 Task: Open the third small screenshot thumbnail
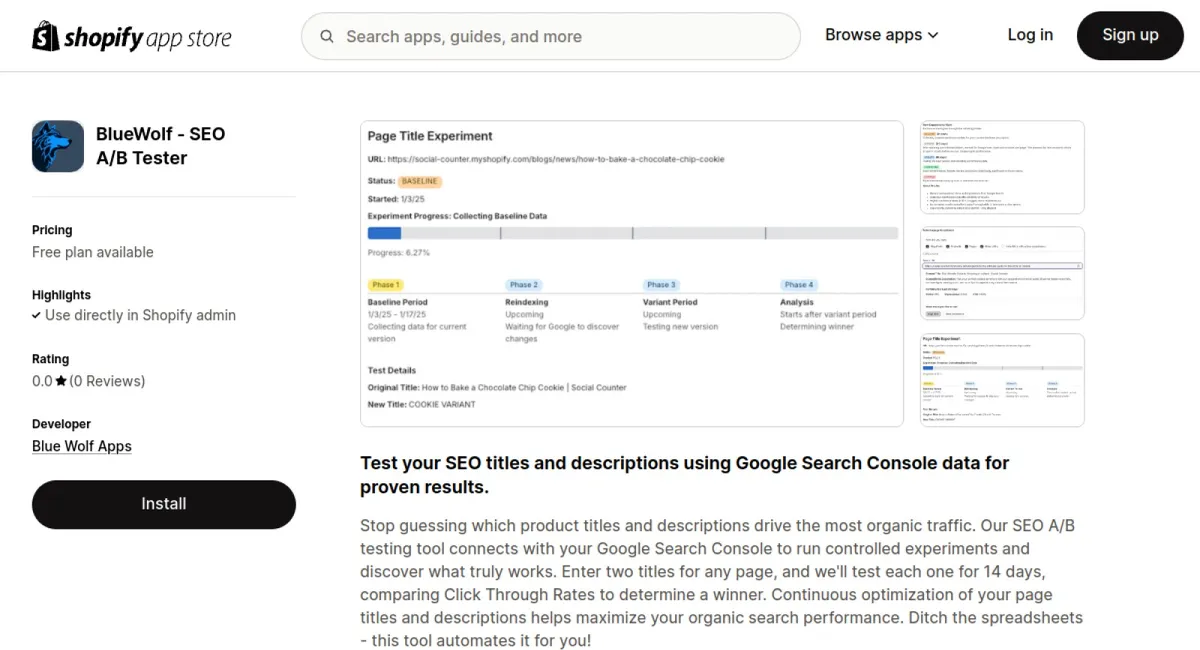[1002, 380]
